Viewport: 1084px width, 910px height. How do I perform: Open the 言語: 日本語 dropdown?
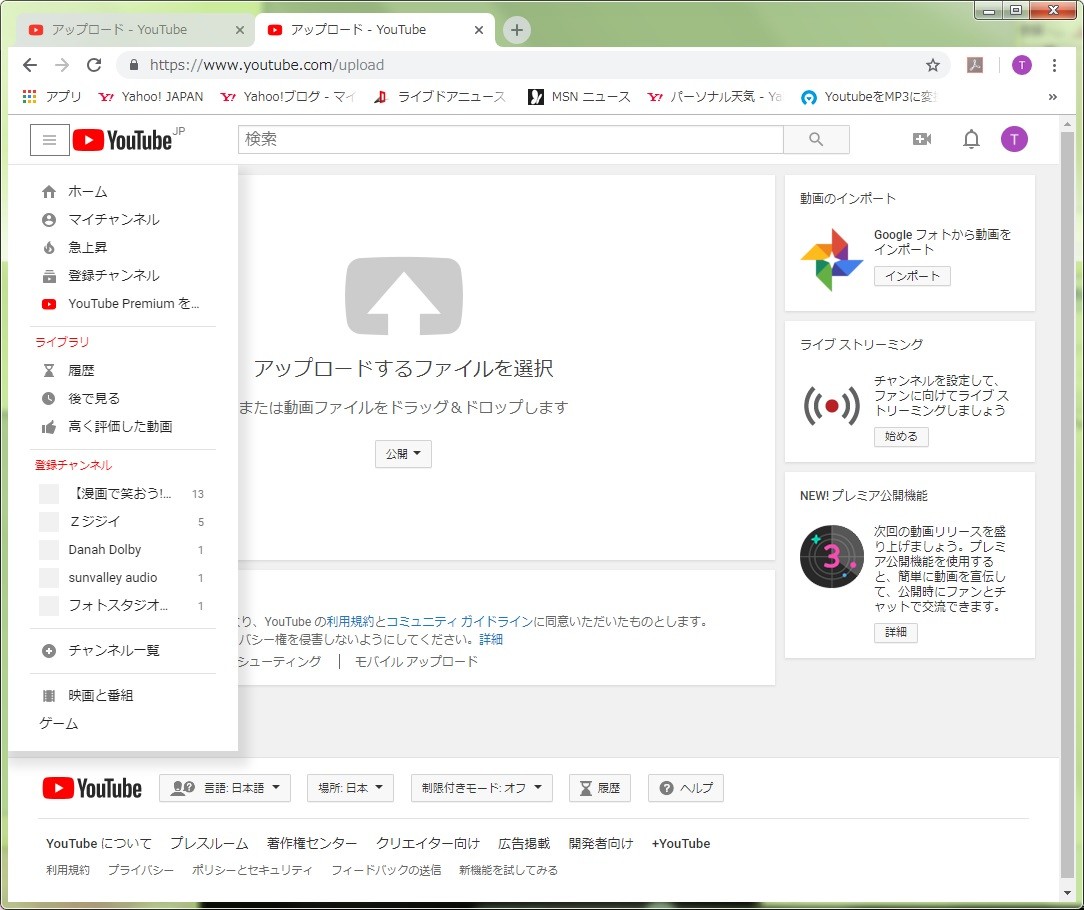pos(225,788)
